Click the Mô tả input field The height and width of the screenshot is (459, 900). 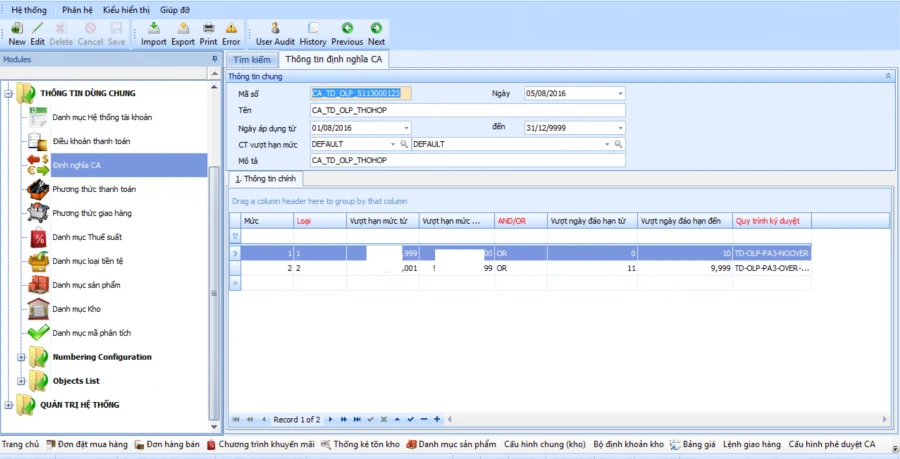pyautogui.click(x=468, y=160)
